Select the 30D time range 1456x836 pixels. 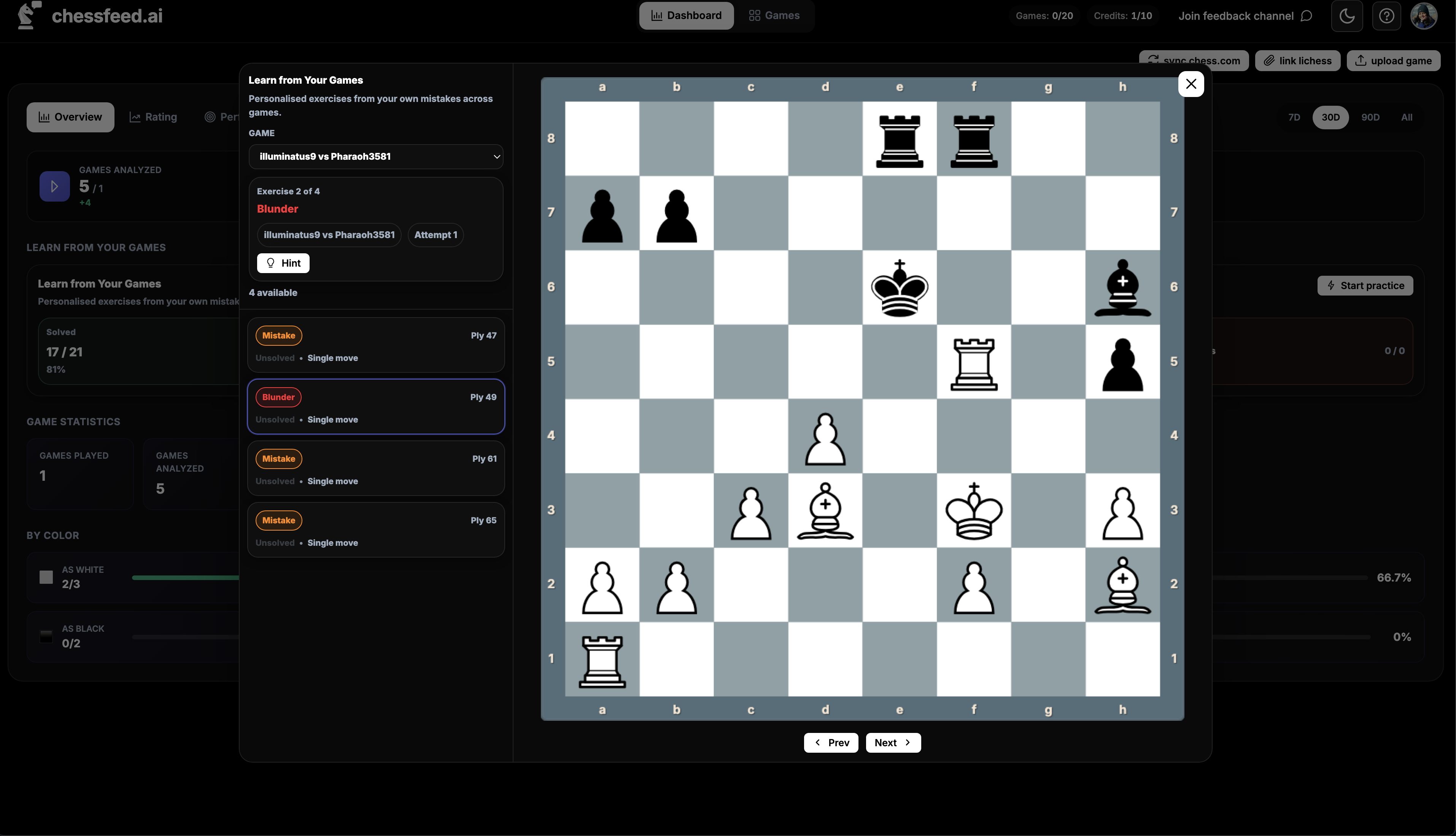[1330, 117]
